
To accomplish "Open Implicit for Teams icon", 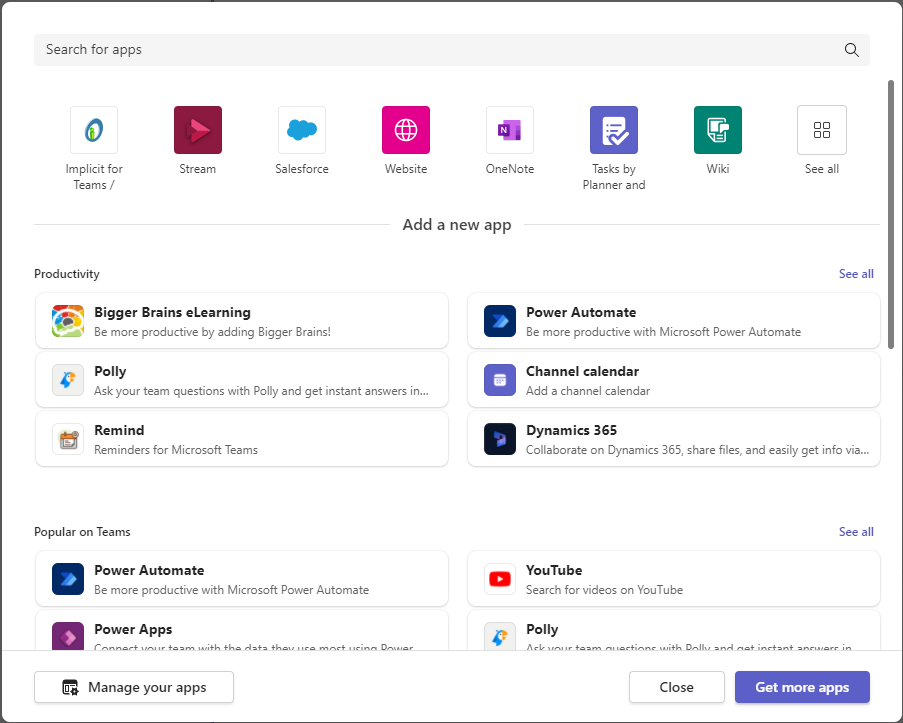I will tap(94, 130).
